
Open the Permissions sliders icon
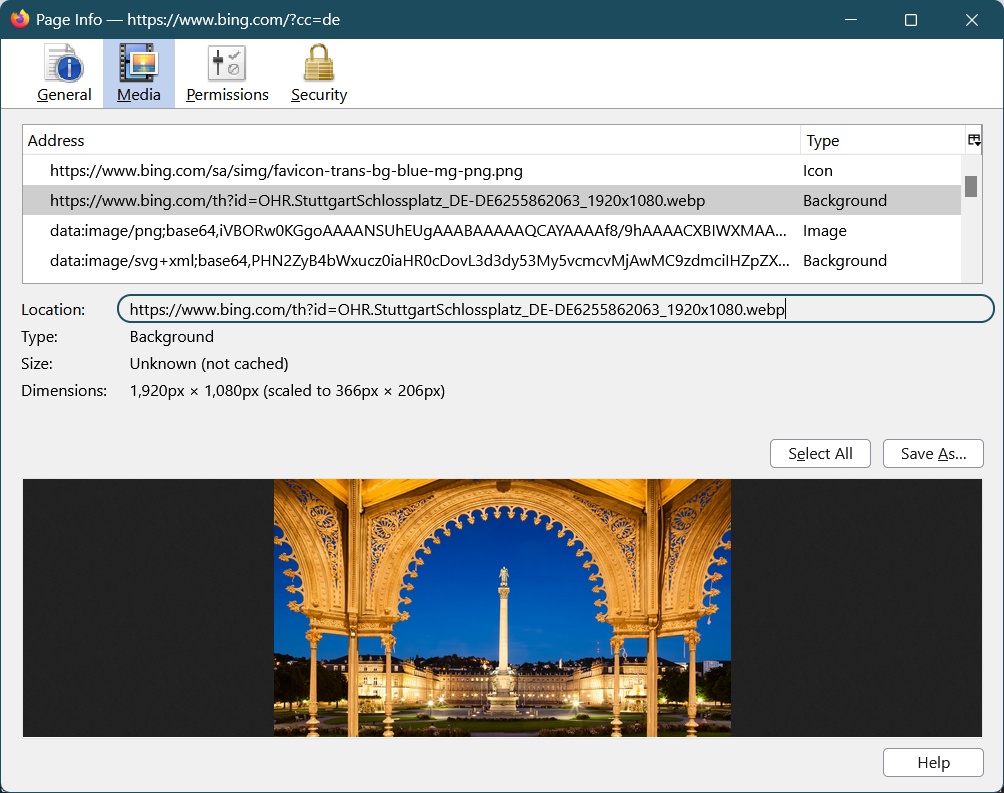[227, 65]
